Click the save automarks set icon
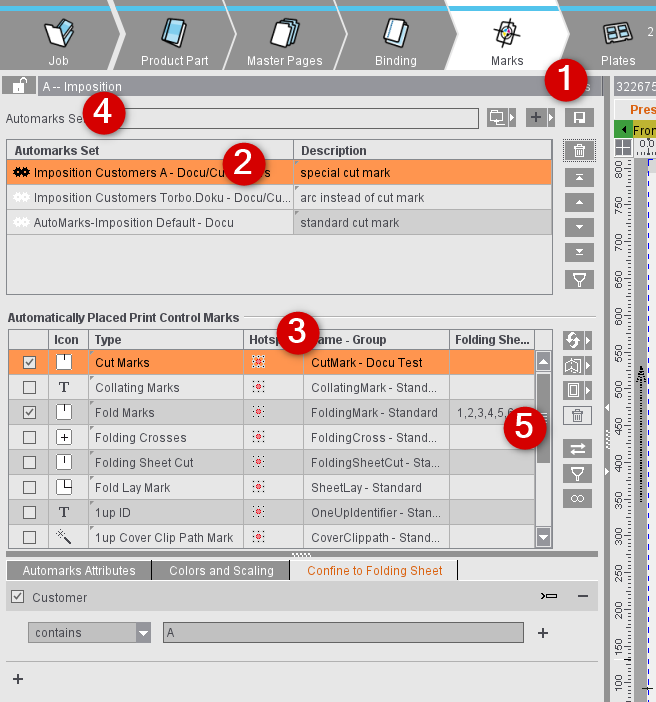Image resolution: width=656 pixels, height=702 pixels. [578, 118]
